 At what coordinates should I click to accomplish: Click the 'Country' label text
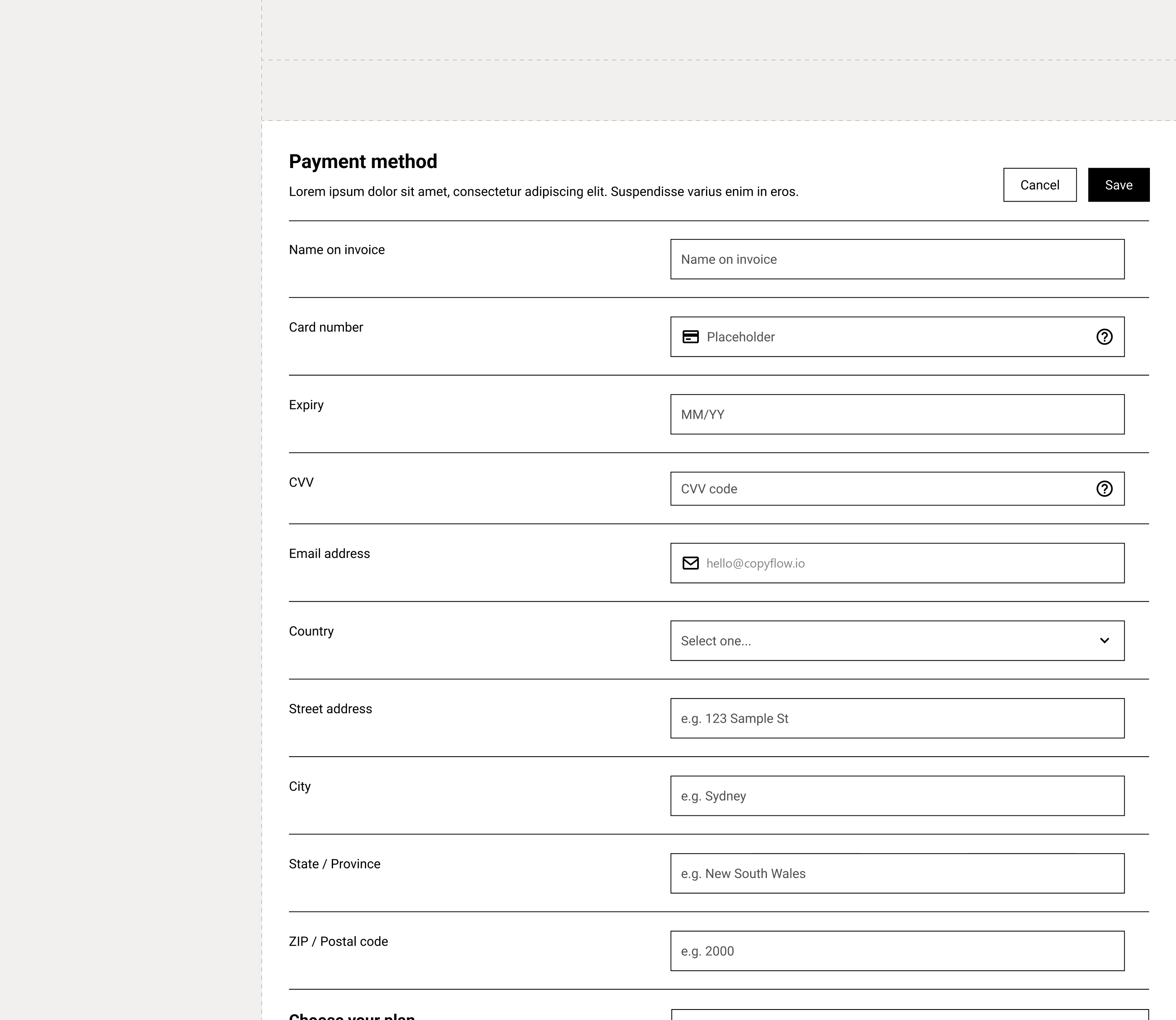coord(311,632)
